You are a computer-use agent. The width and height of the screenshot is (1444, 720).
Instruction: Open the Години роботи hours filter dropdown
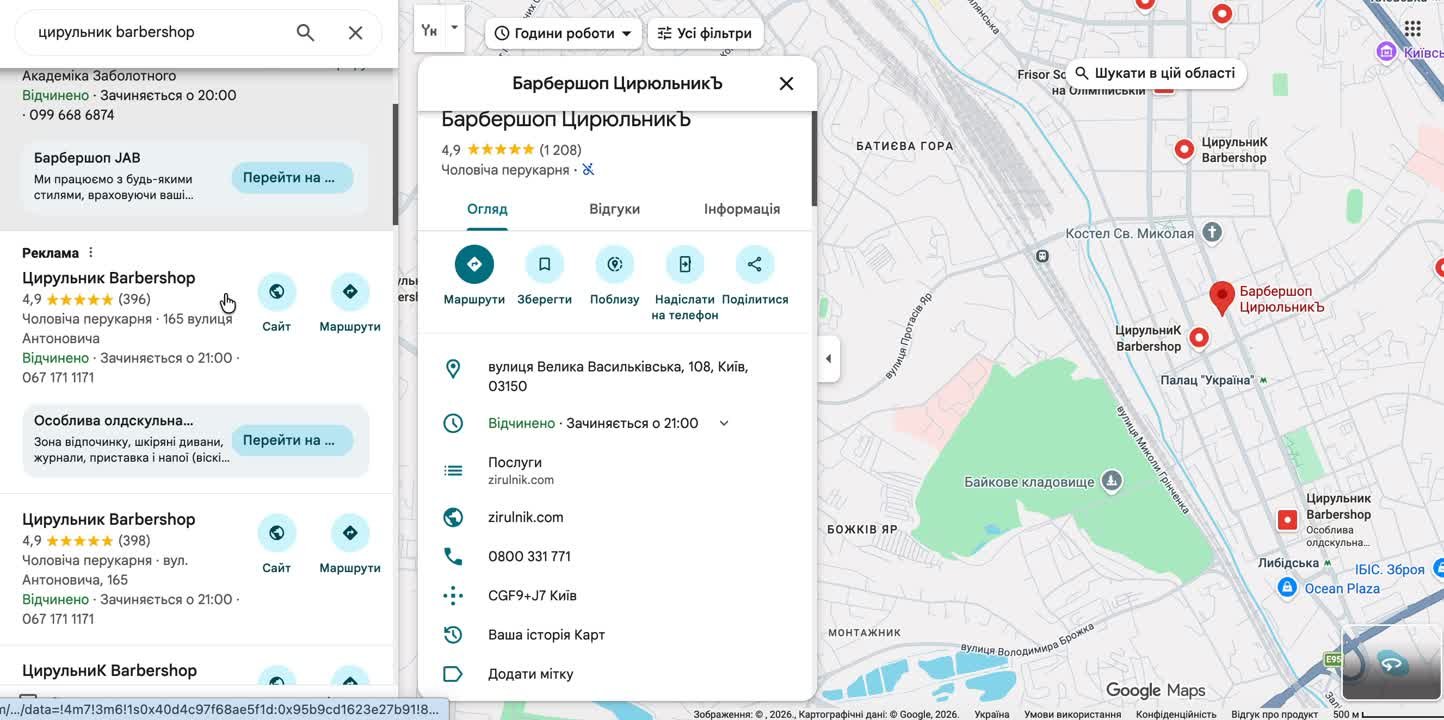click(564, 33)
